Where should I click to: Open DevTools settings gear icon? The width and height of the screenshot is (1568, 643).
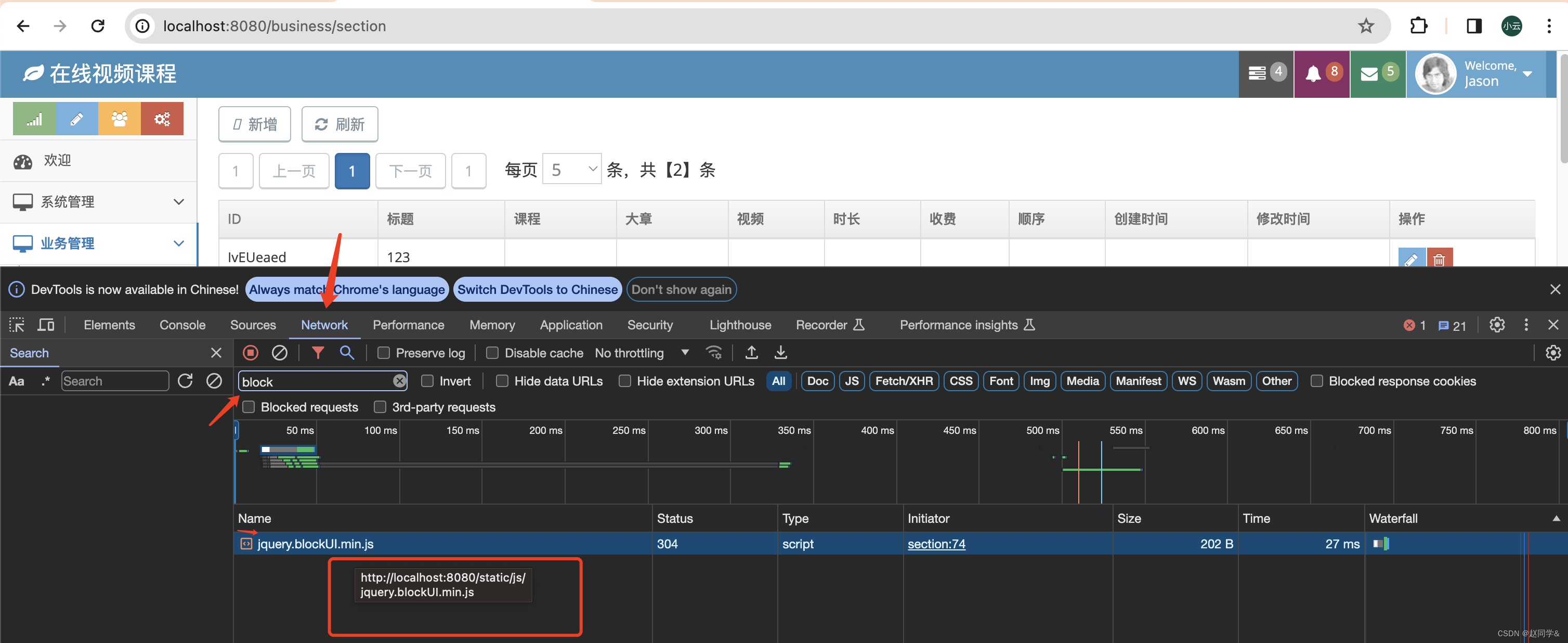click(x=1496, y=325)
